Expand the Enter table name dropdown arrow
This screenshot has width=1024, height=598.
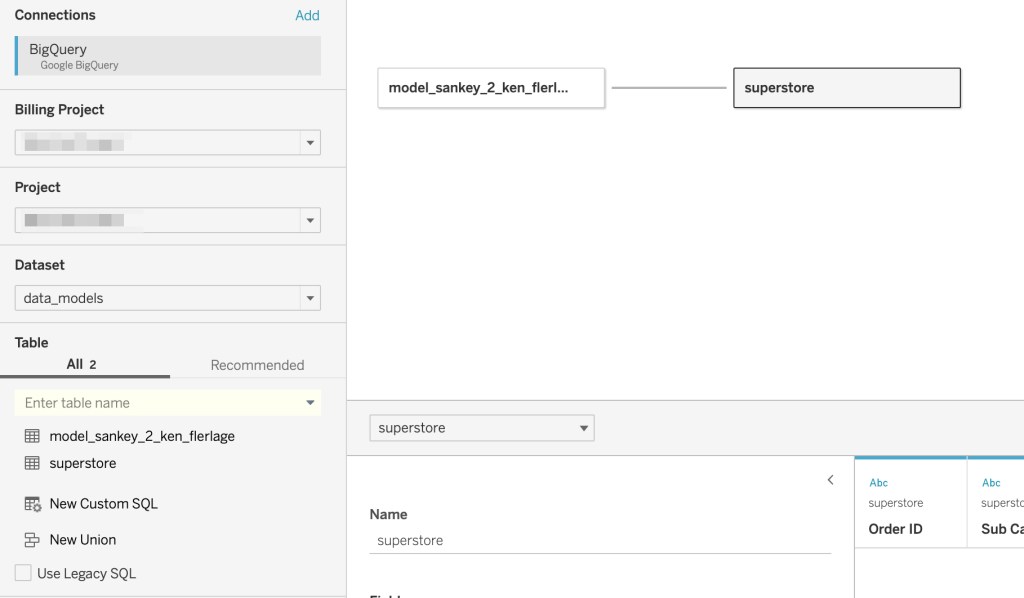(x=310, y=403)
